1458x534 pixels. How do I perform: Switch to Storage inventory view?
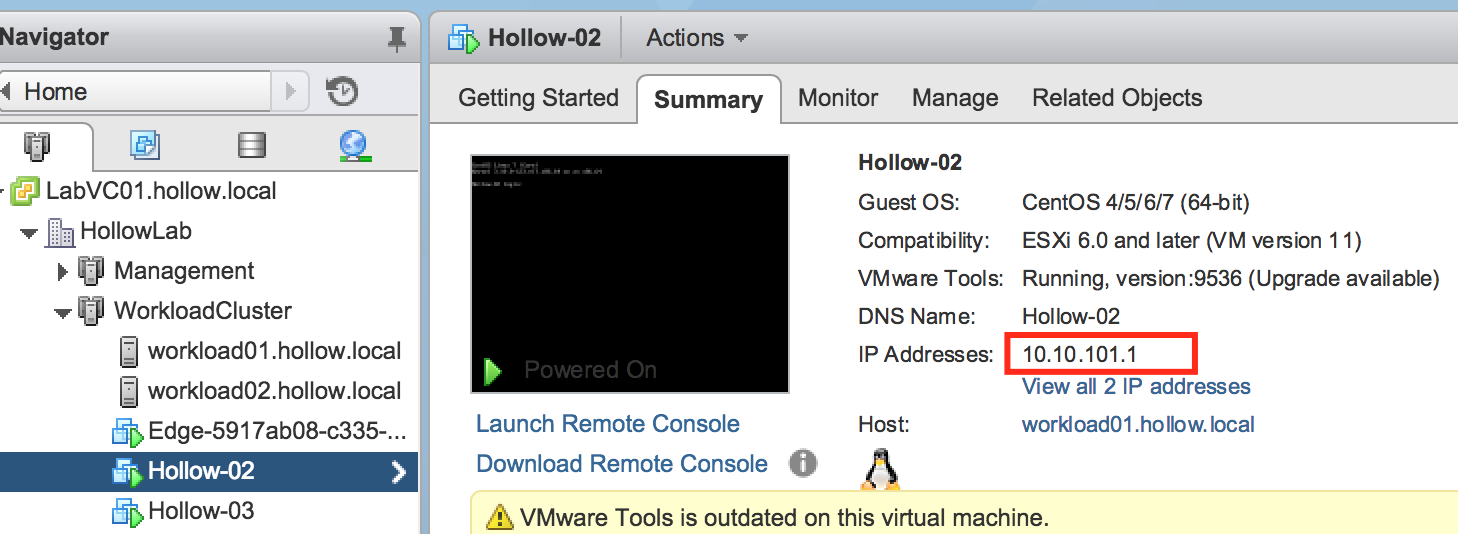pos(251,146)
